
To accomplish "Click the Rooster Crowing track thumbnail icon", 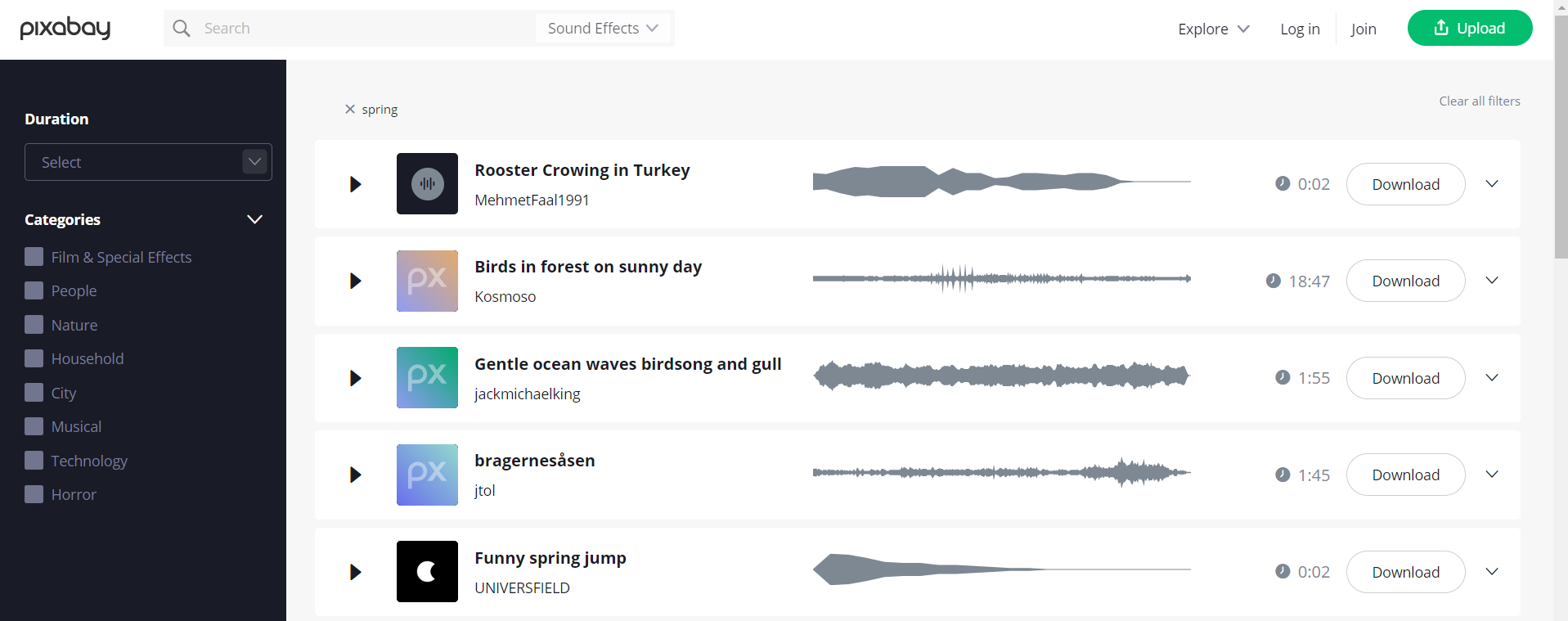I will [x=427, y=184].
